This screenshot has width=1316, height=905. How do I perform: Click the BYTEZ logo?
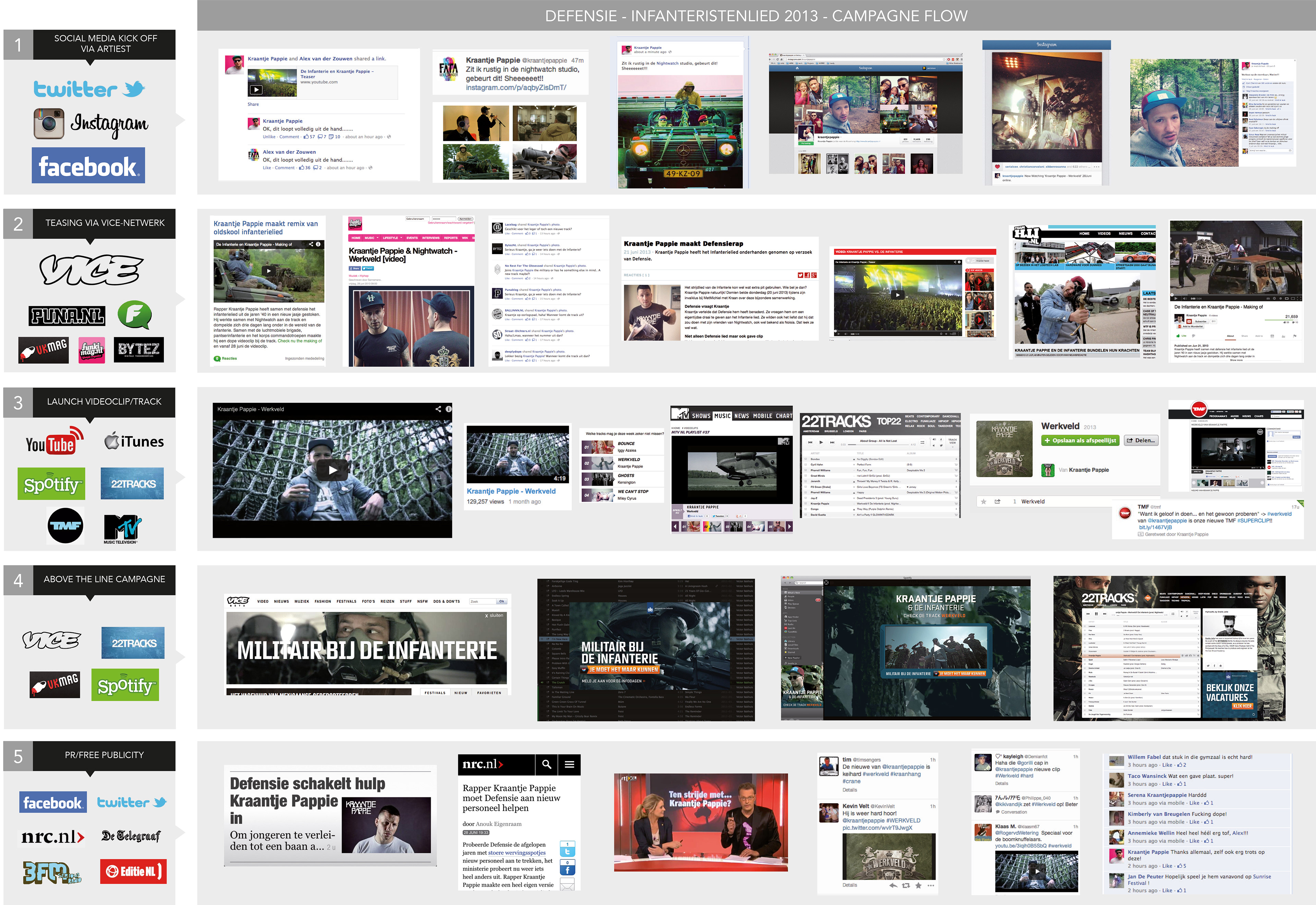(x=139, y=350)
